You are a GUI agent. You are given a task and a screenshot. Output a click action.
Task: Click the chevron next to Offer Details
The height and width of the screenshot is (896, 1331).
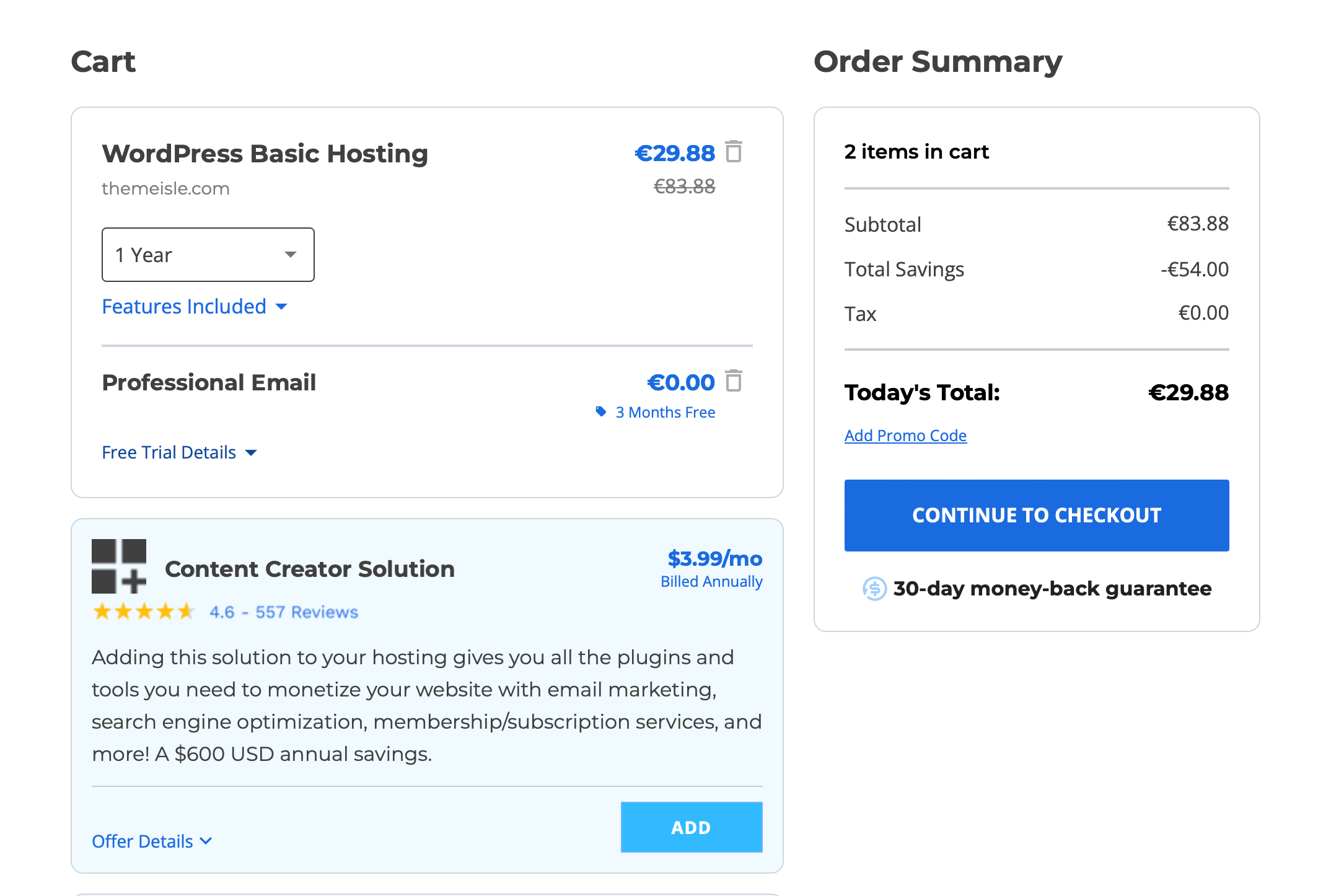(x=206, y=841)
